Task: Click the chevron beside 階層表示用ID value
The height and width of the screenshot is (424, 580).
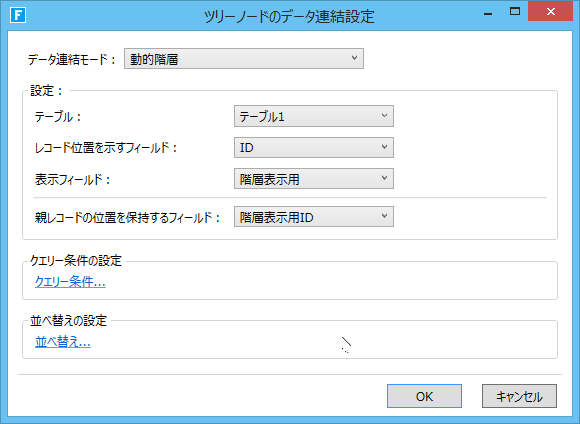Action: coord(384,216)
